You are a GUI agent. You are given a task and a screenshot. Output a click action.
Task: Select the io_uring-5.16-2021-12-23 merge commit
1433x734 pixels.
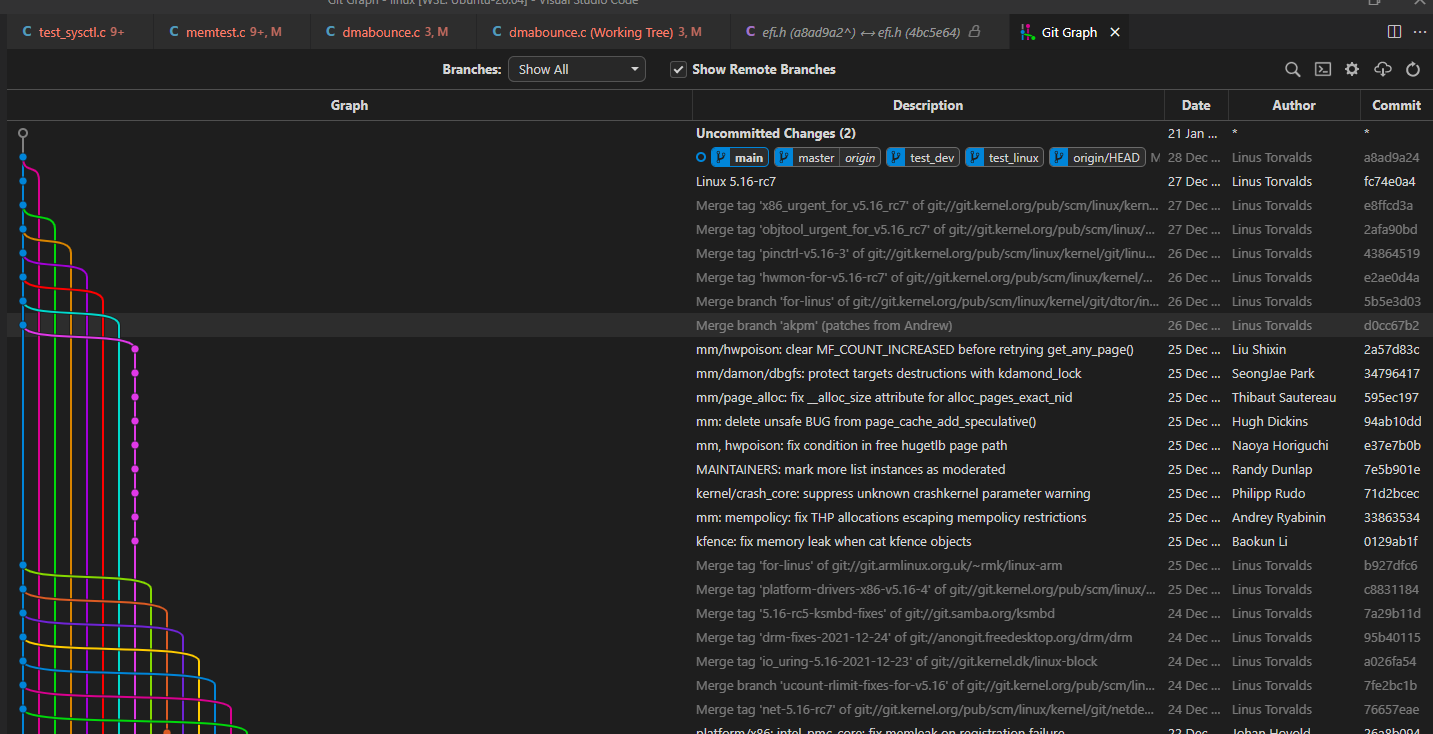[720, 662]
